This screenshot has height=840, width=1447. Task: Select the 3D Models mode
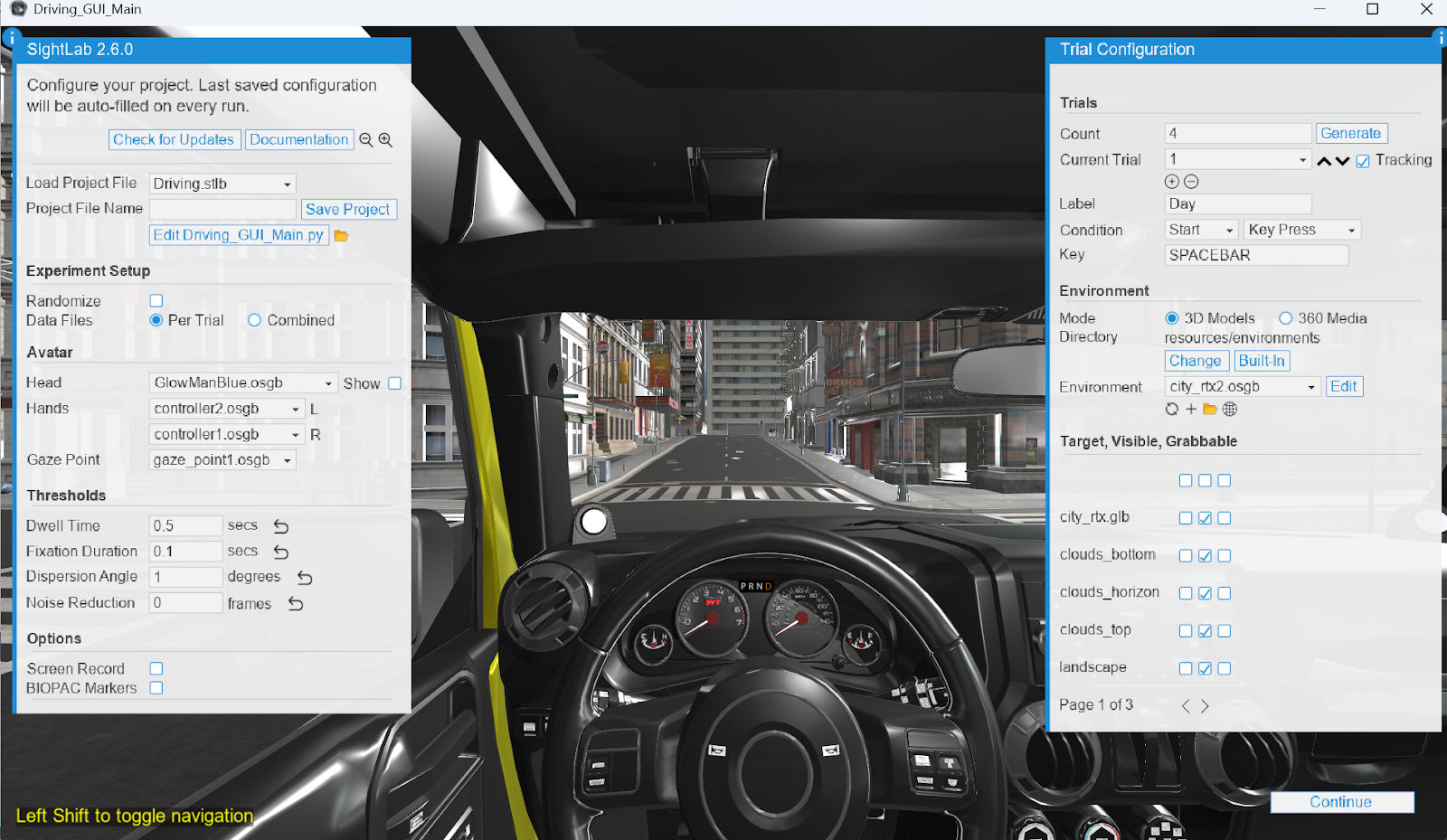pyautogui.click(x=1172, y=318)
